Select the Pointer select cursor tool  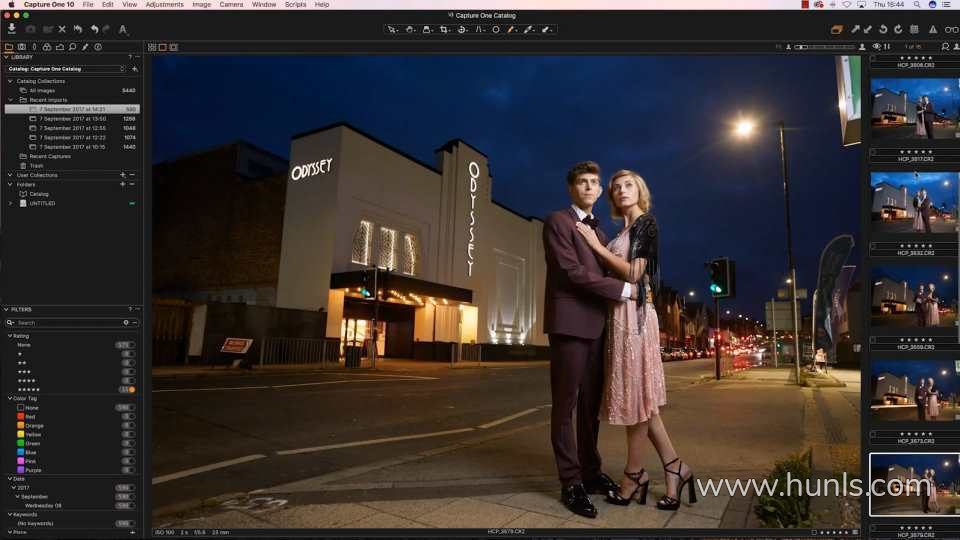pos(392,29)
